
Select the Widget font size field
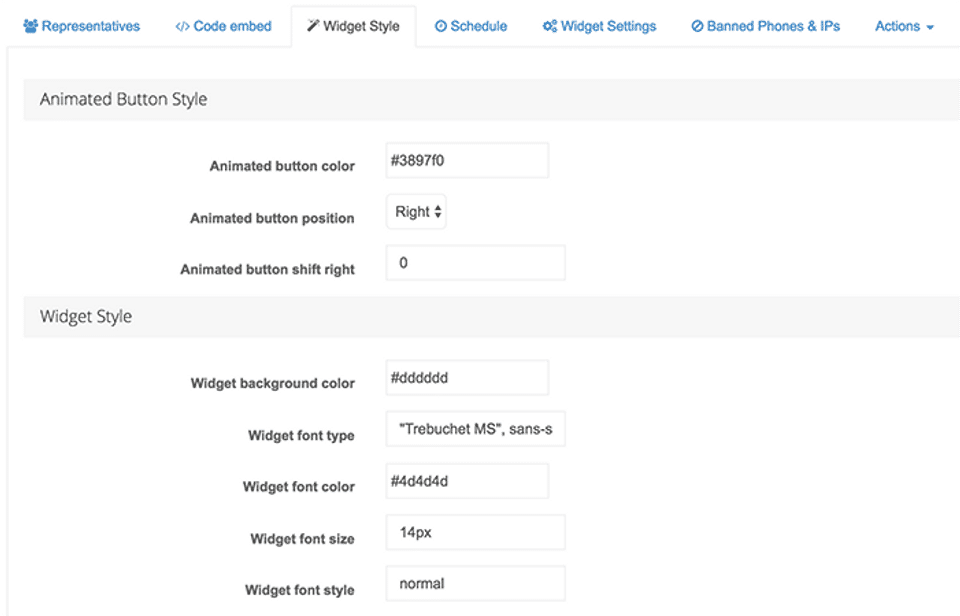coord(475,532)
